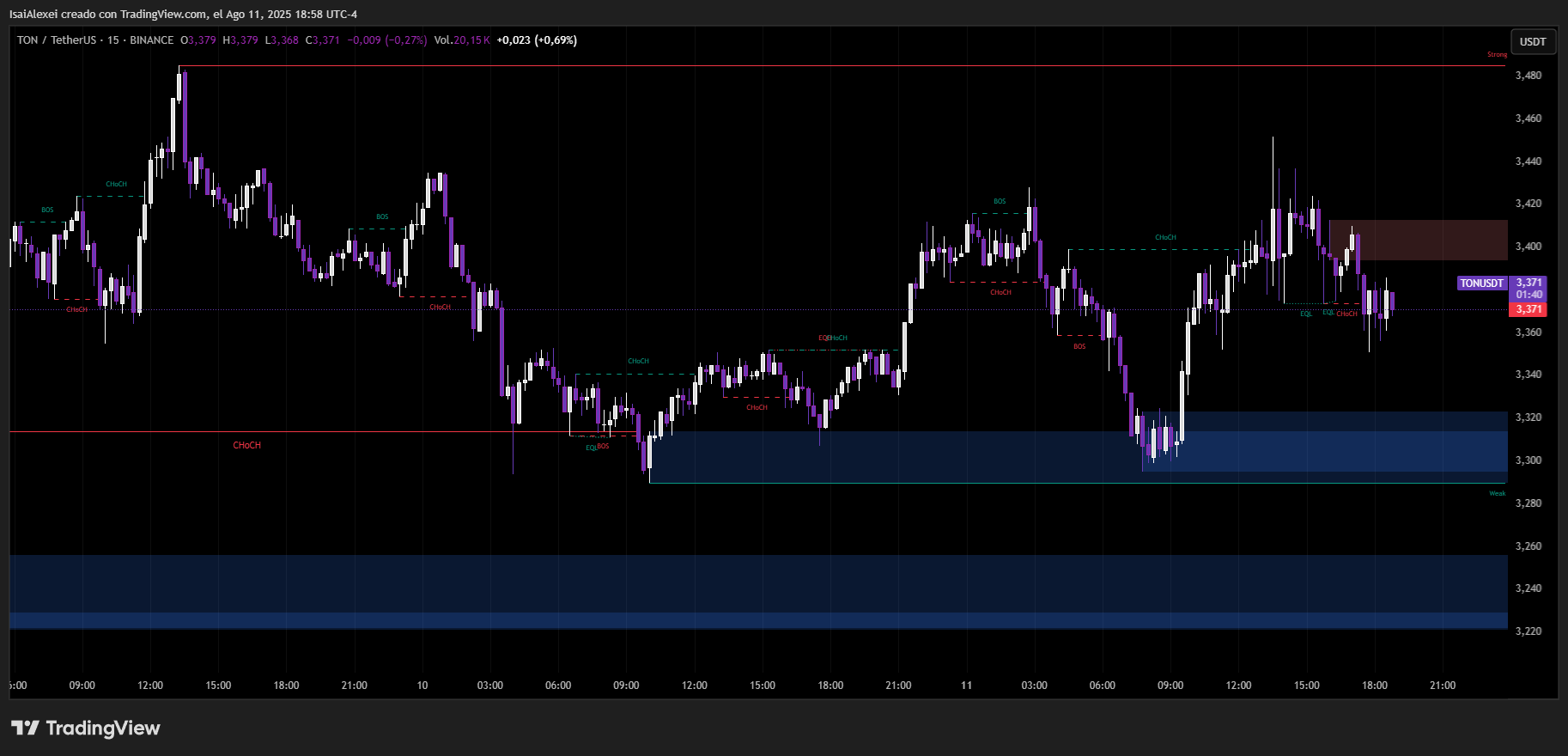Select the 15 interval in chart legend
Viewport: 1568px width, 756px height.
[x=112, y=40]
